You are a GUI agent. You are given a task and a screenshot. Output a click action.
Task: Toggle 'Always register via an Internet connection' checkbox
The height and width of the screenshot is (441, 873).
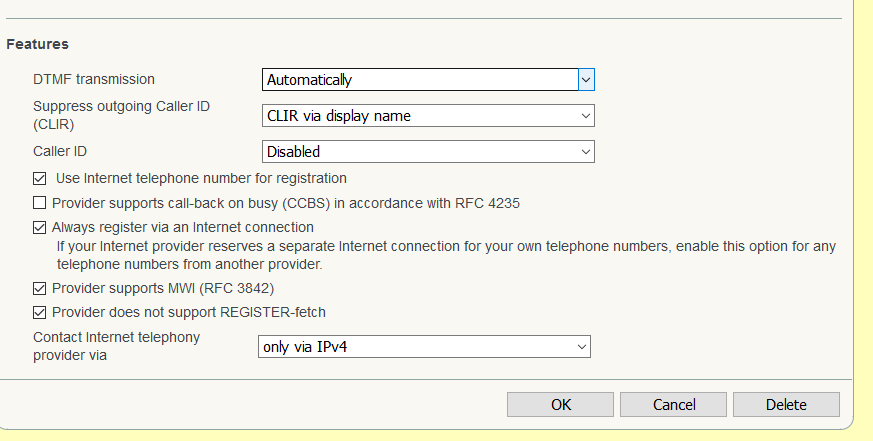pyautogui.click(x=40, y=227)
